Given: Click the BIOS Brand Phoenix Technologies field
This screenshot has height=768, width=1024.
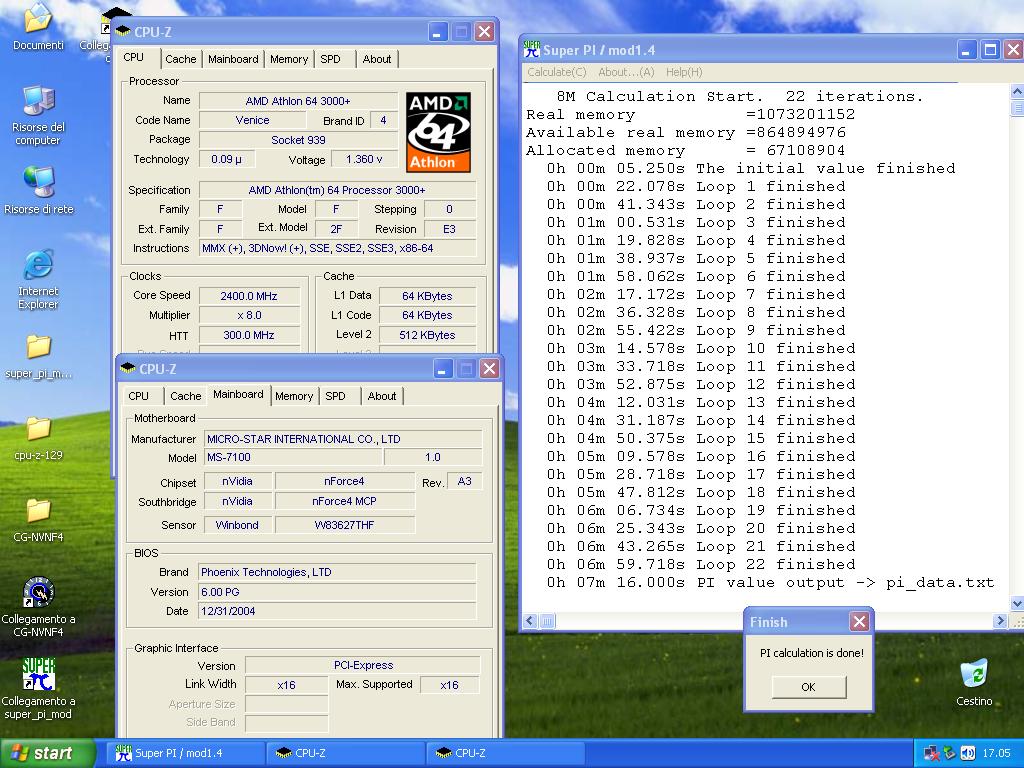Looking at the screenshot, I should [x=337, y=572].
